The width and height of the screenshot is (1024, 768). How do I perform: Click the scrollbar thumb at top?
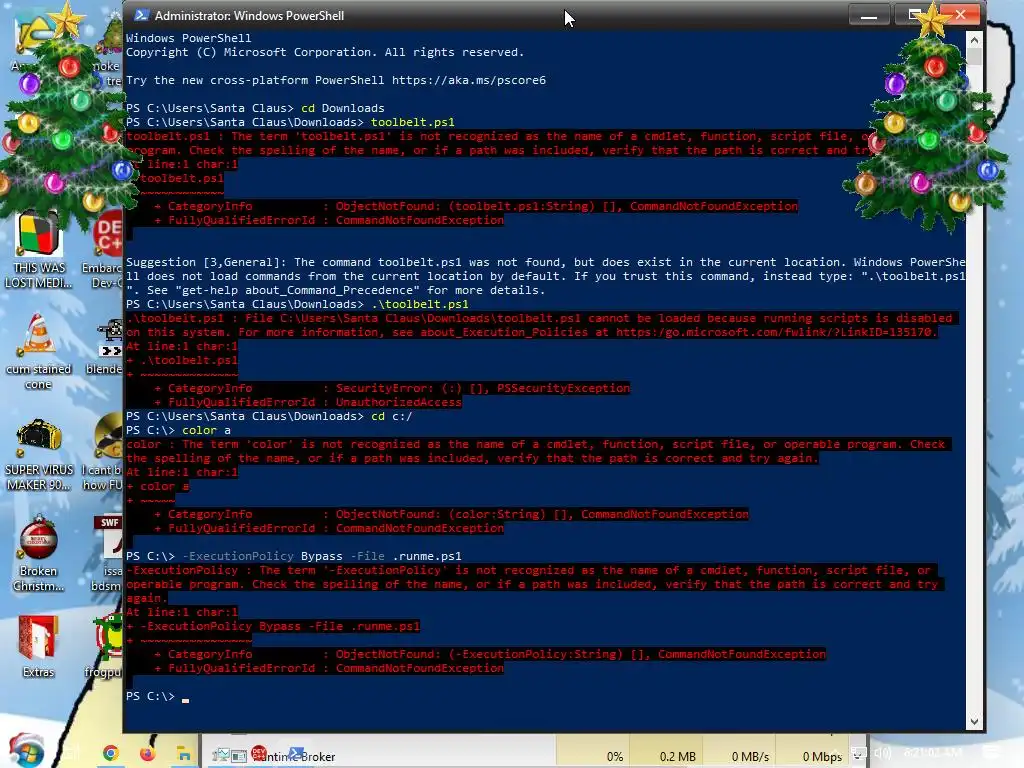(974, 56)
